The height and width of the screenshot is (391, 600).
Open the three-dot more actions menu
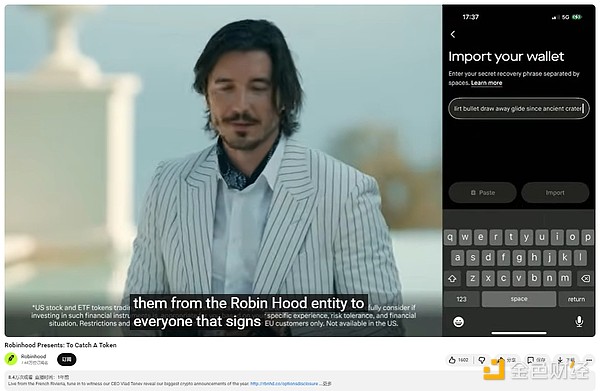[589, 360]
